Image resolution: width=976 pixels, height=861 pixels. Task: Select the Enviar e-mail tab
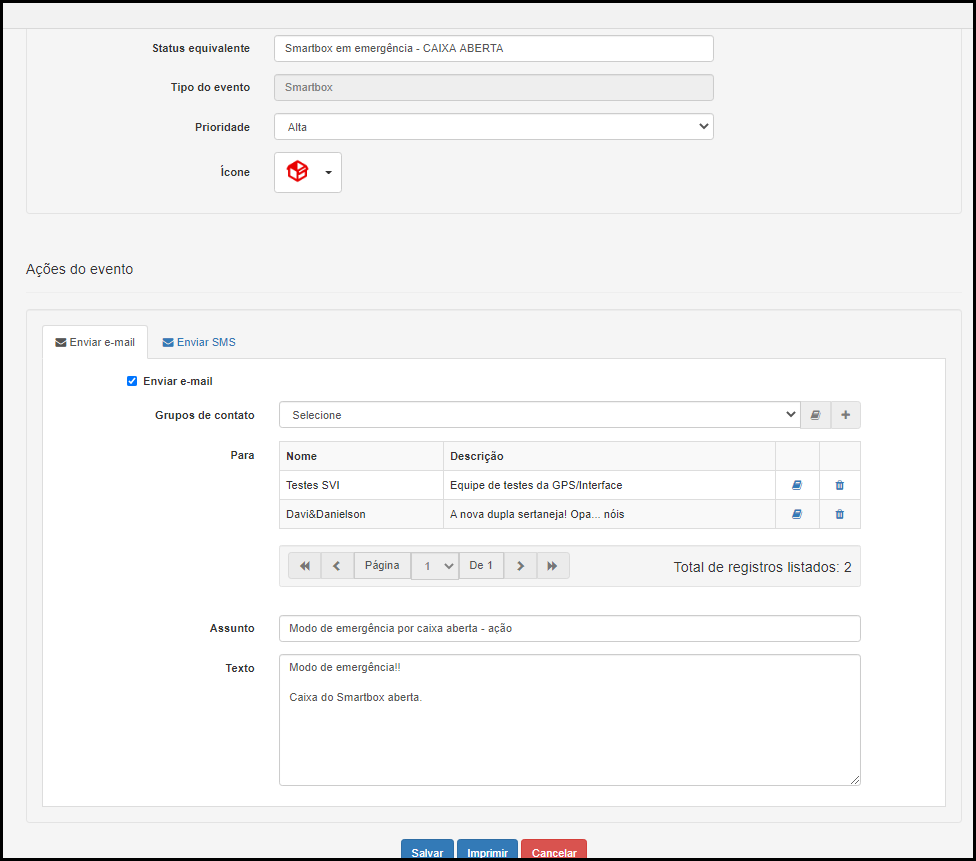pyautogui.click(x=95, y=342)
